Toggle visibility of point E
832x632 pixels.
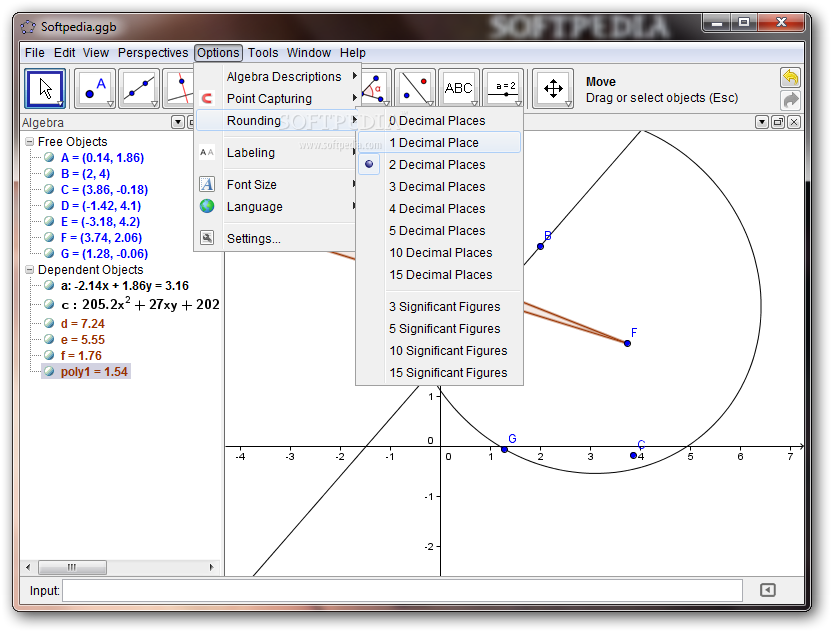pyautogui.click(x=49, y=221)
